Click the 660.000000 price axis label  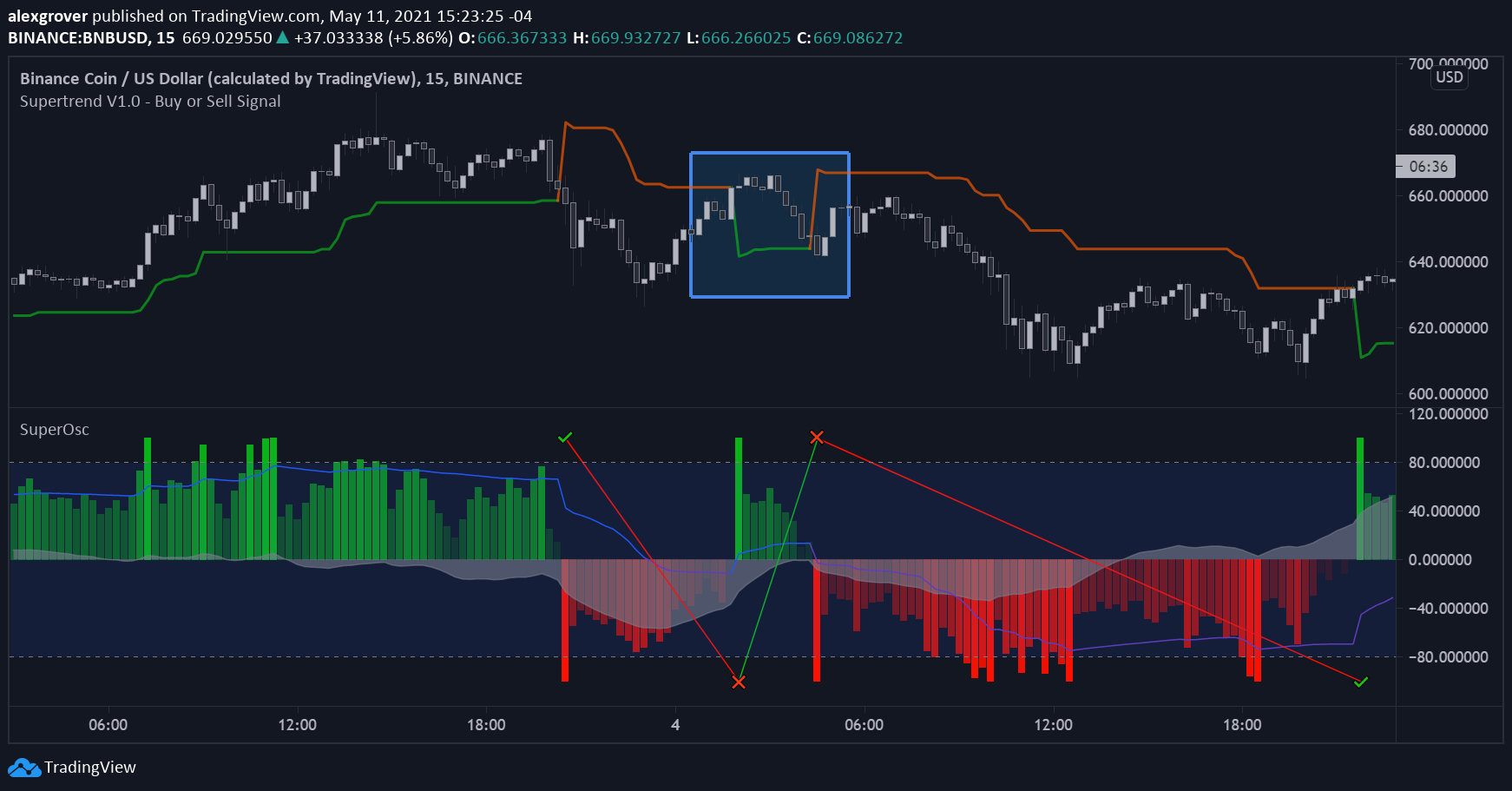coord(1448,196)
